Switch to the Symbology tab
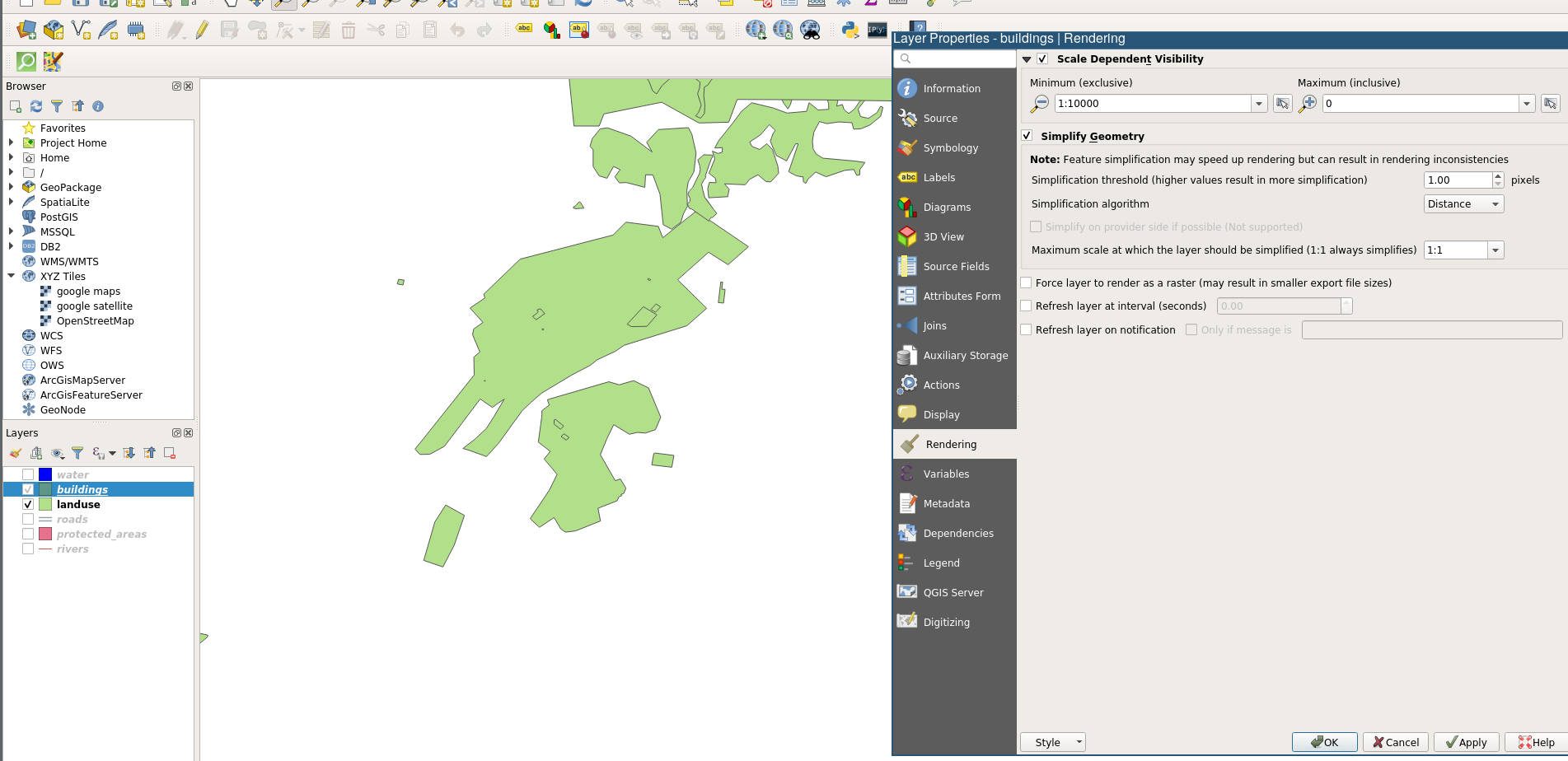 tap(950, 148)
